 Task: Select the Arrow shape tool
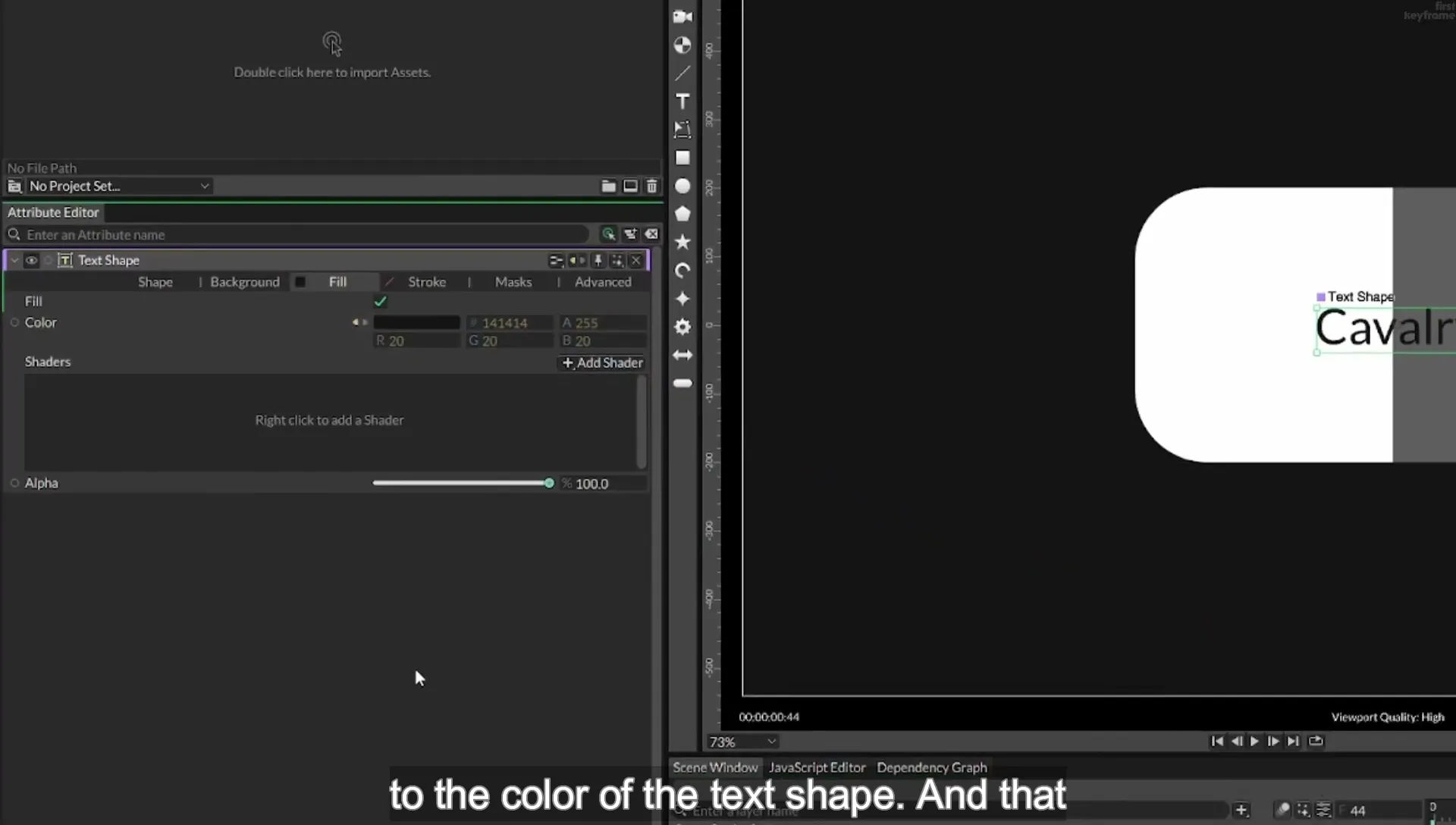click(x=682, y=355)
